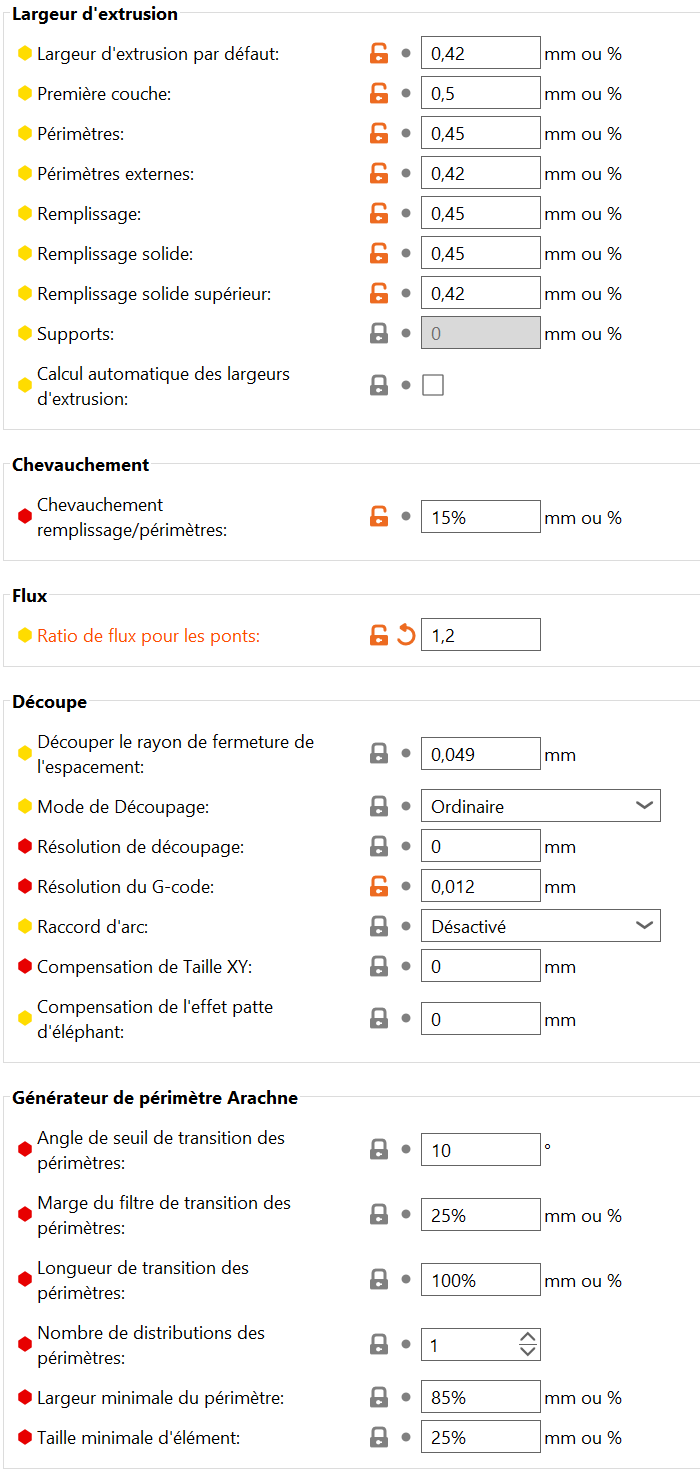The width and height of the screenshot is (700, 1473).
Task: Click the Taille minimale d'élément value field
Action: tap(481, 1437)
